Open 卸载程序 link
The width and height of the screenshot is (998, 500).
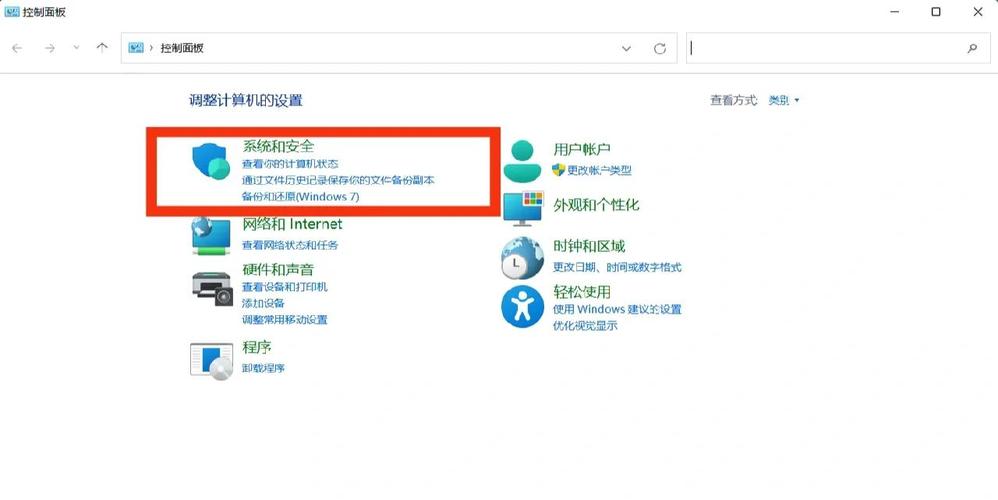click(264, 368)
